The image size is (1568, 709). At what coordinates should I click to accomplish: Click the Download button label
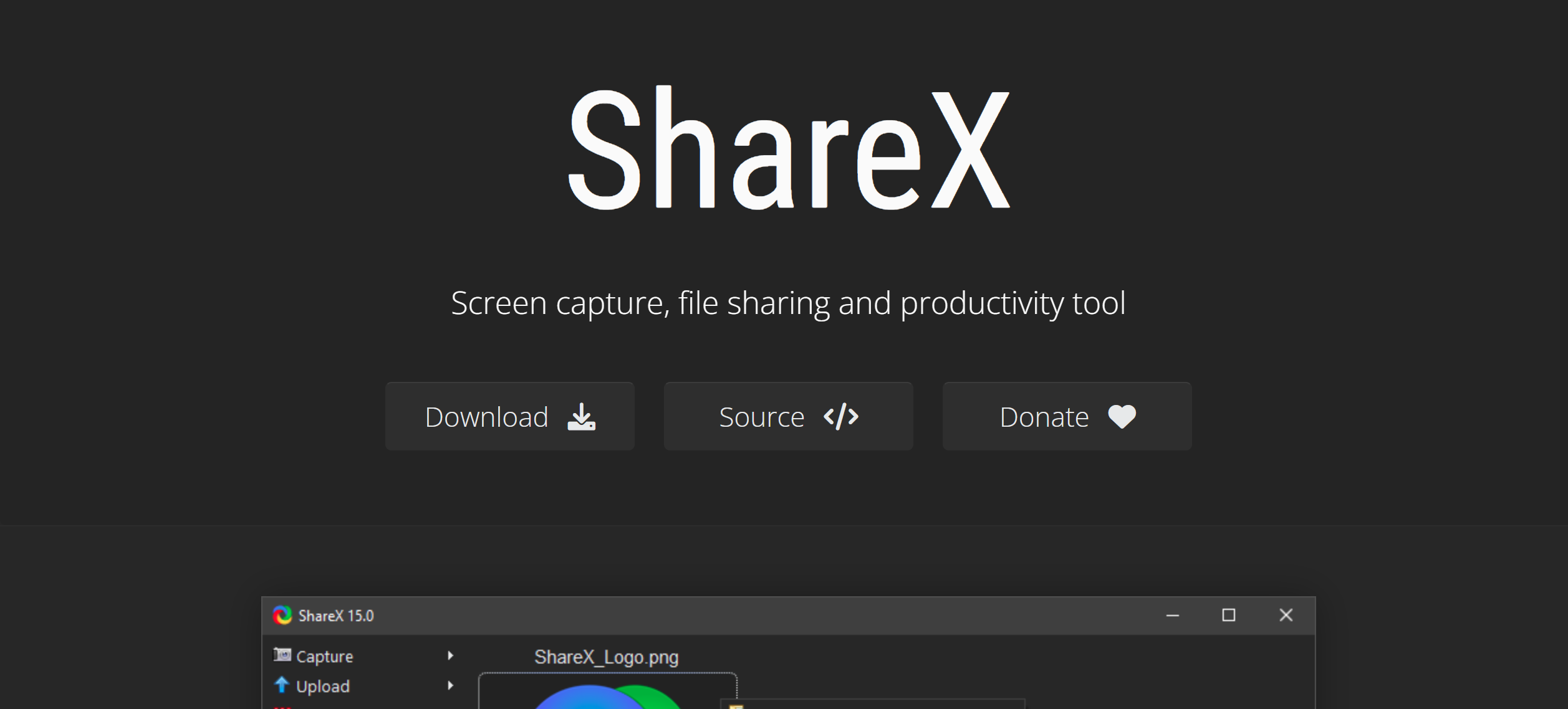486,417
